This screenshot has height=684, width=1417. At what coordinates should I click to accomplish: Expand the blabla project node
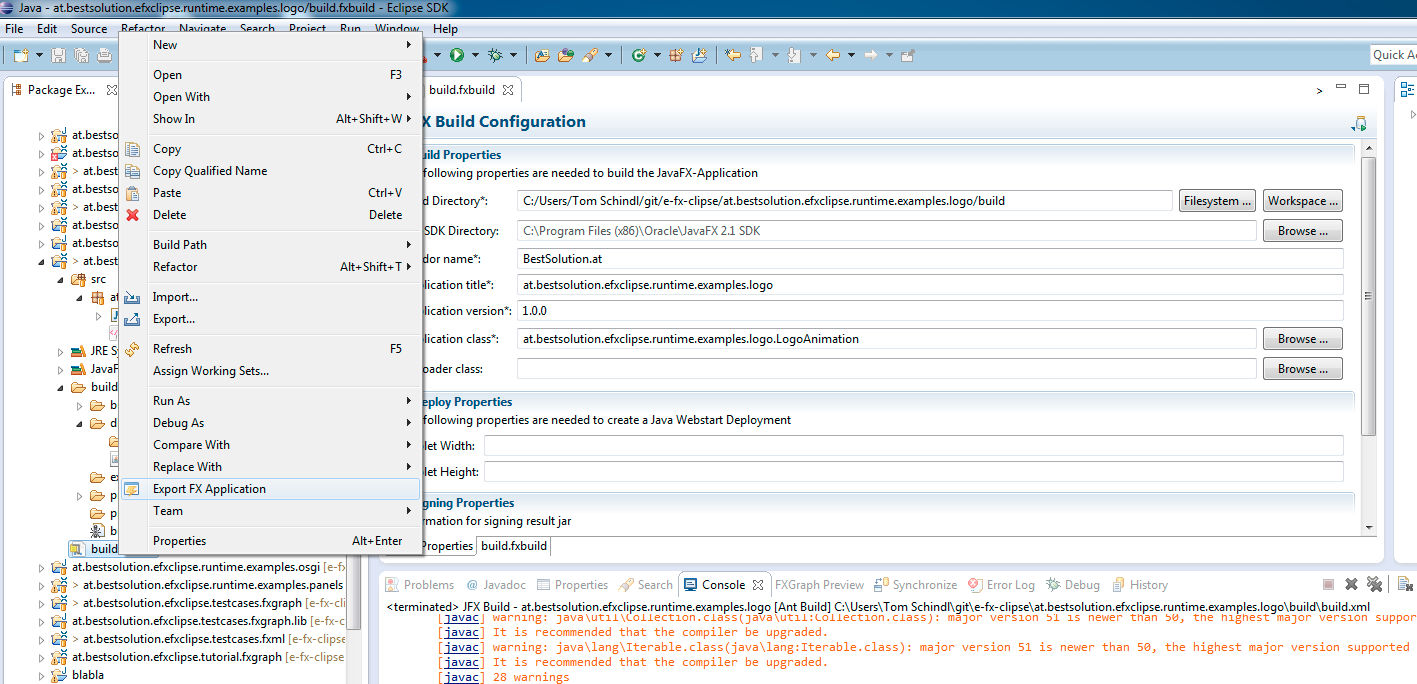coord(42,676)
